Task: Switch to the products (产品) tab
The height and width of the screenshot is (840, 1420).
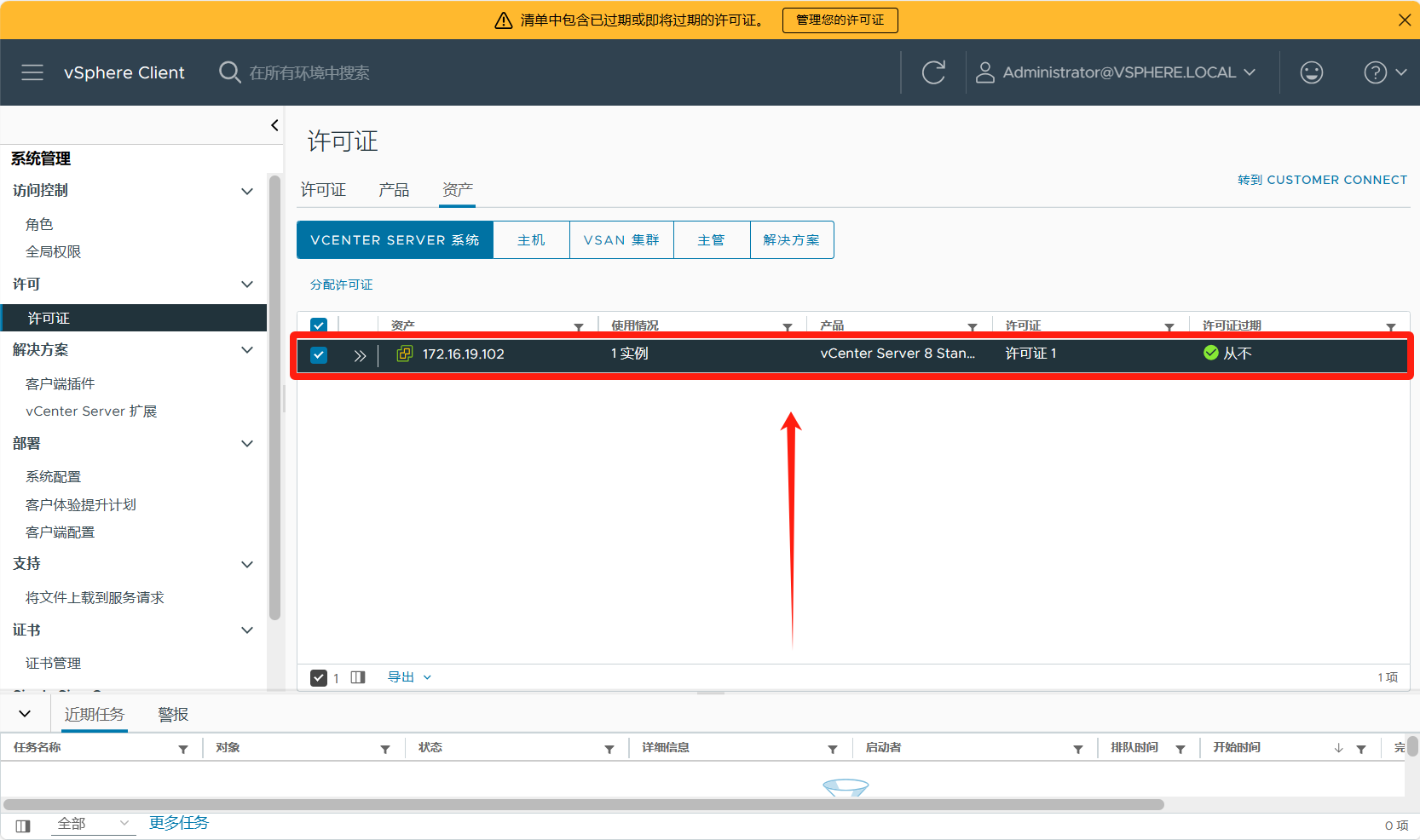Action: click(x=394, y=190)
